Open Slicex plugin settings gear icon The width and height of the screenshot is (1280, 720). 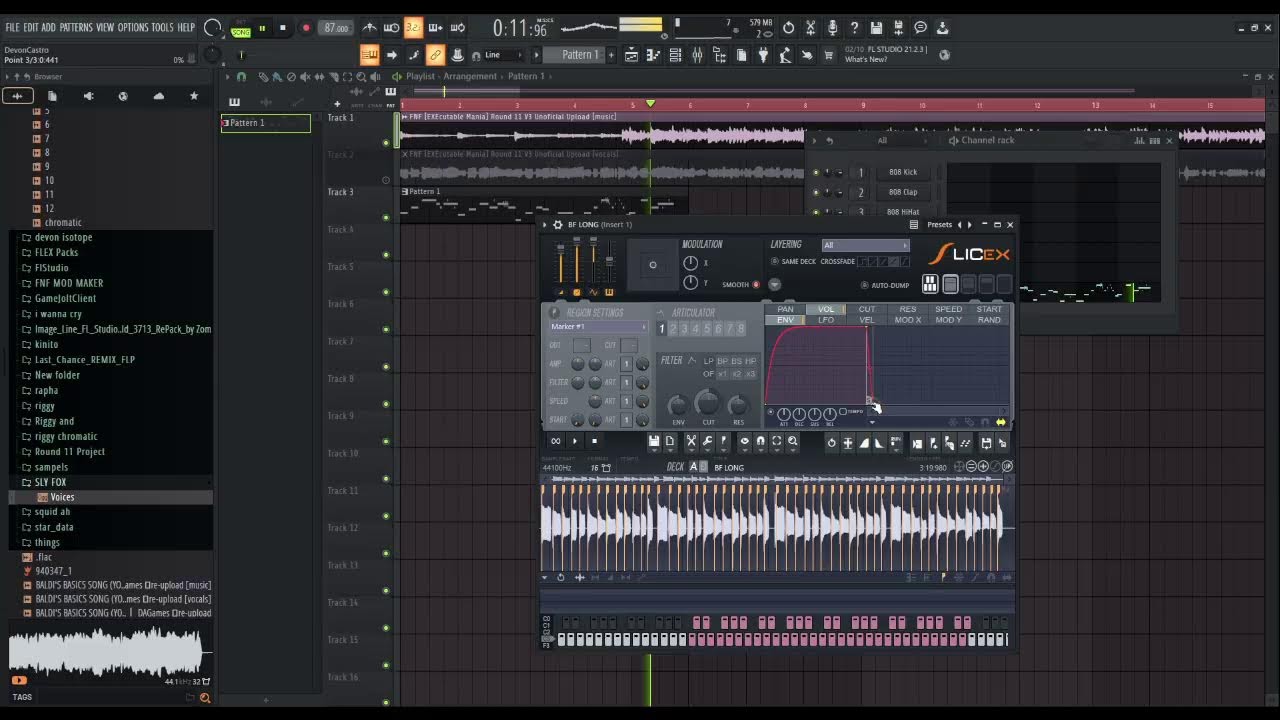pos(558,225)
